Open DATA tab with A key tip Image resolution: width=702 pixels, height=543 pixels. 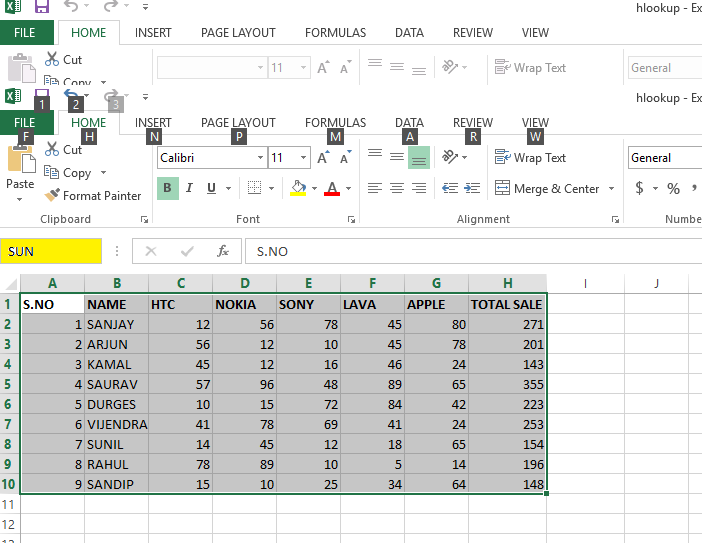[409, 123]
